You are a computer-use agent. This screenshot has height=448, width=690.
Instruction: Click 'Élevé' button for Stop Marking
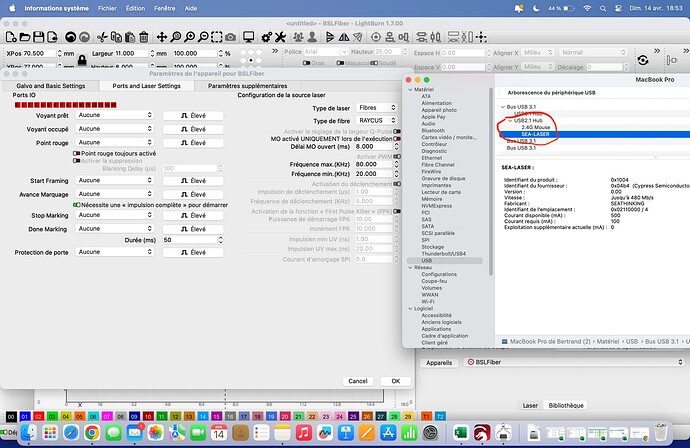coord(193,216)
